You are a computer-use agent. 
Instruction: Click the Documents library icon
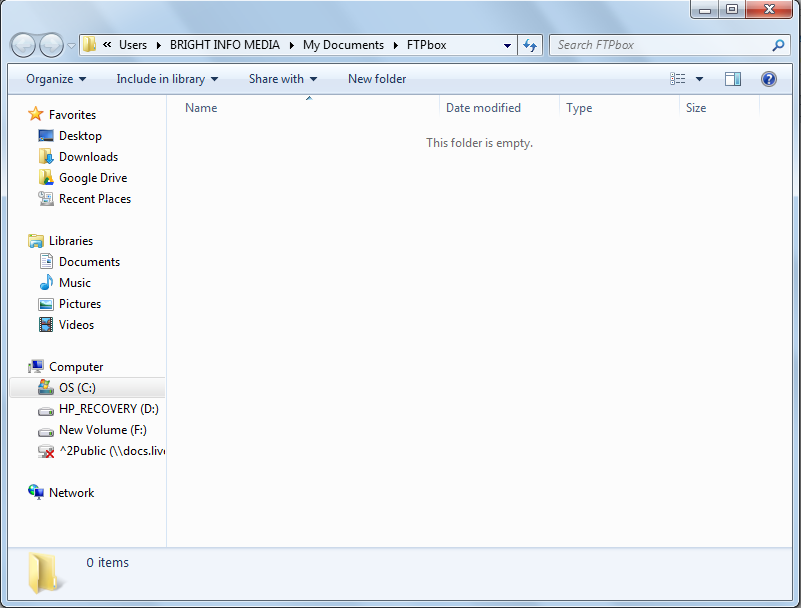[46, 262]
